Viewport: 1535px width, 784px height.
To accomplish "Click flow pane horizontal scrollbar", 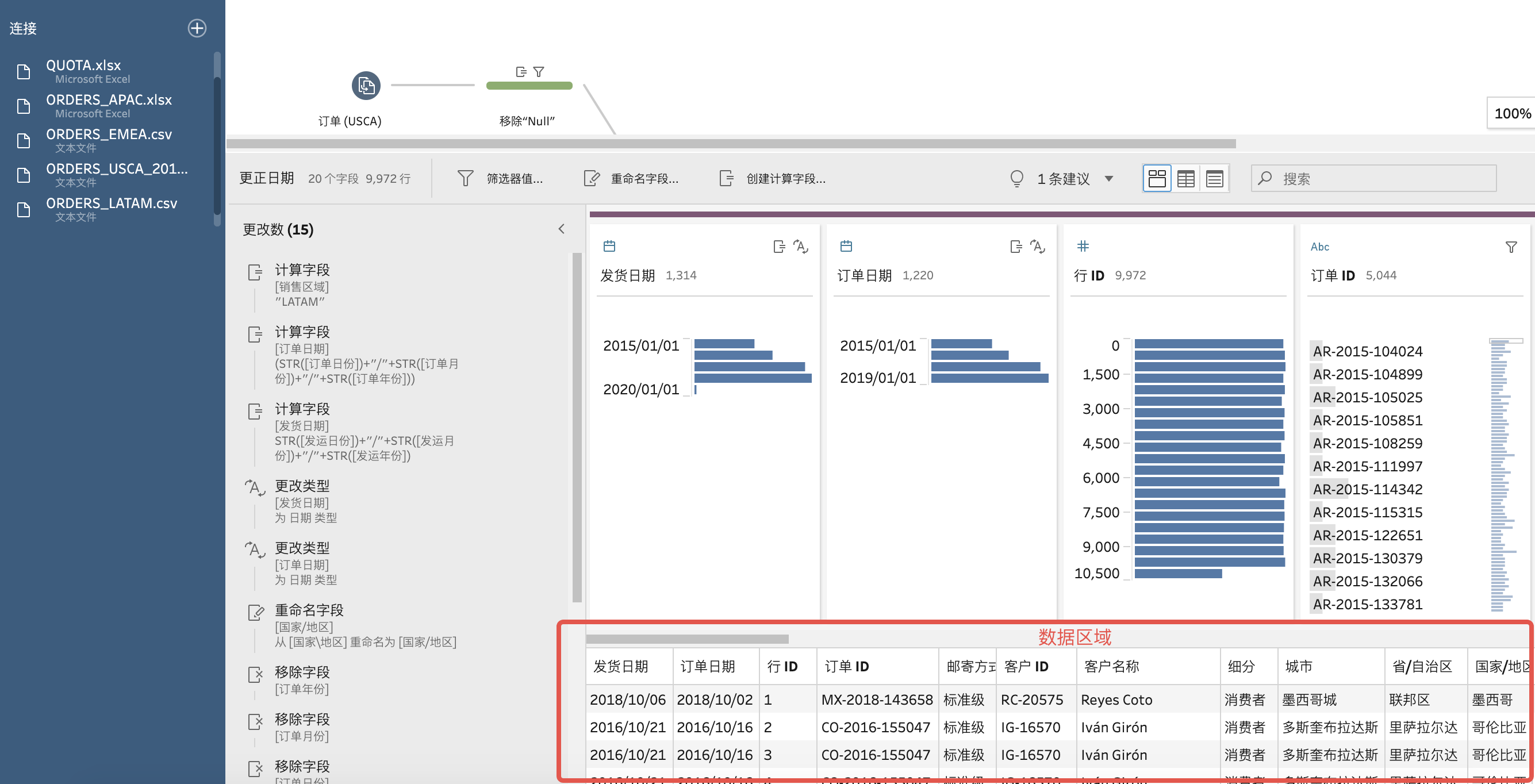I will (731, 144).
